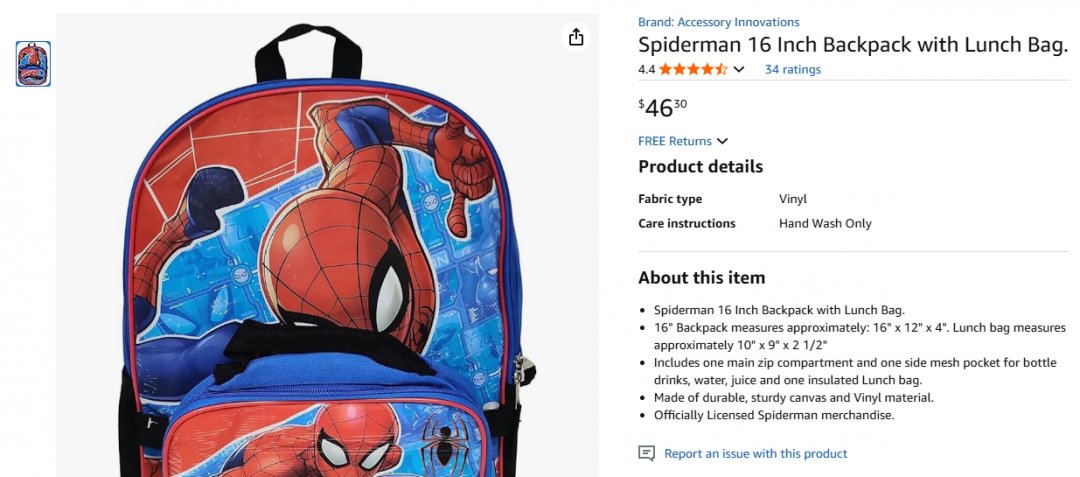Click the Product details heading
Viewport: 1080px width, 477px height.
coord(700,167)
